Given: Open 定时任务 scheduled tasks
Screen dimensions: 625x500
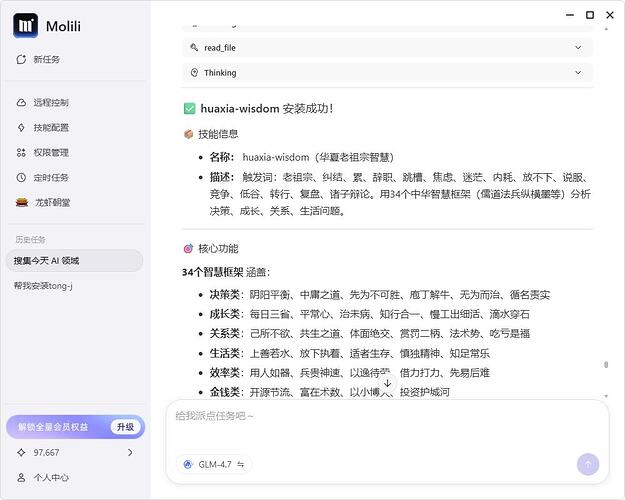Looking at the screenshot, I should click(x=51, y=177).
